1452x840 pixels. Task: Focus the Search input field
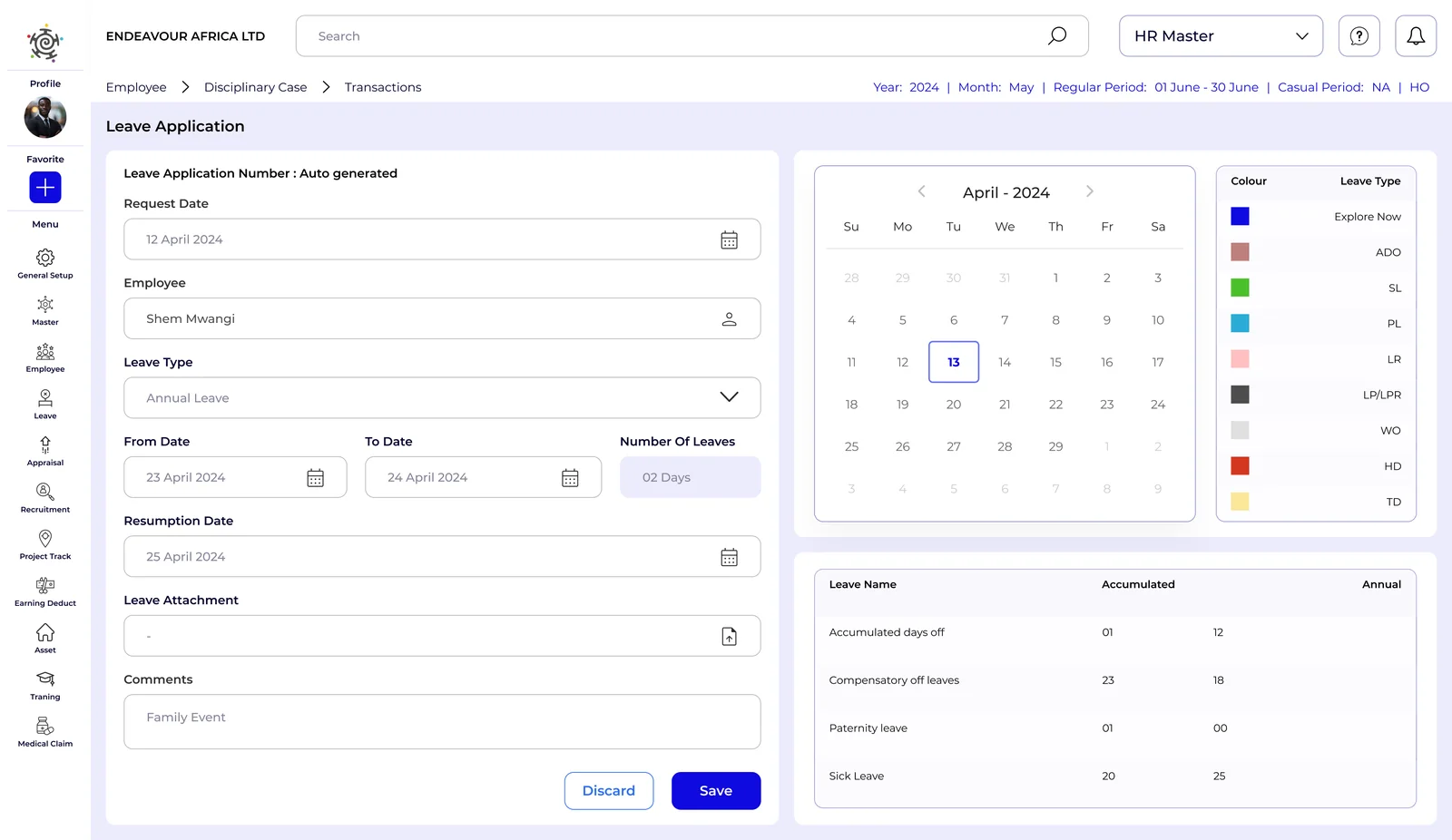[692, 36]
